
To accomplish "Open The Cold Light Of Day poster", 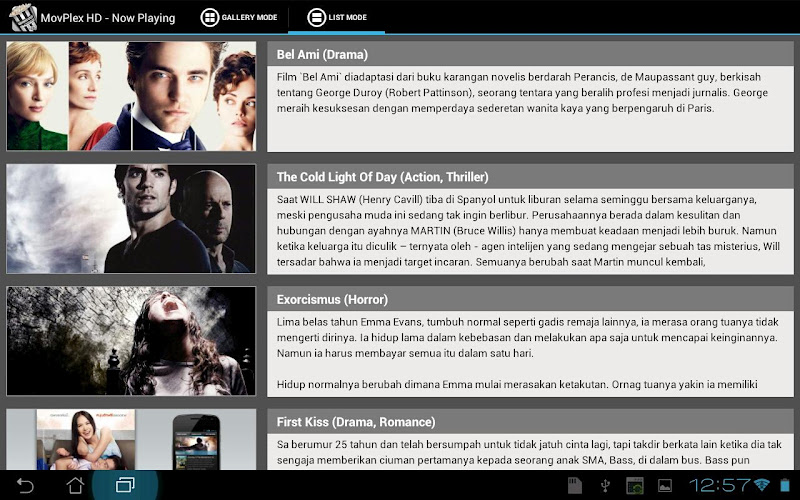I will click(x=131, y=218).
